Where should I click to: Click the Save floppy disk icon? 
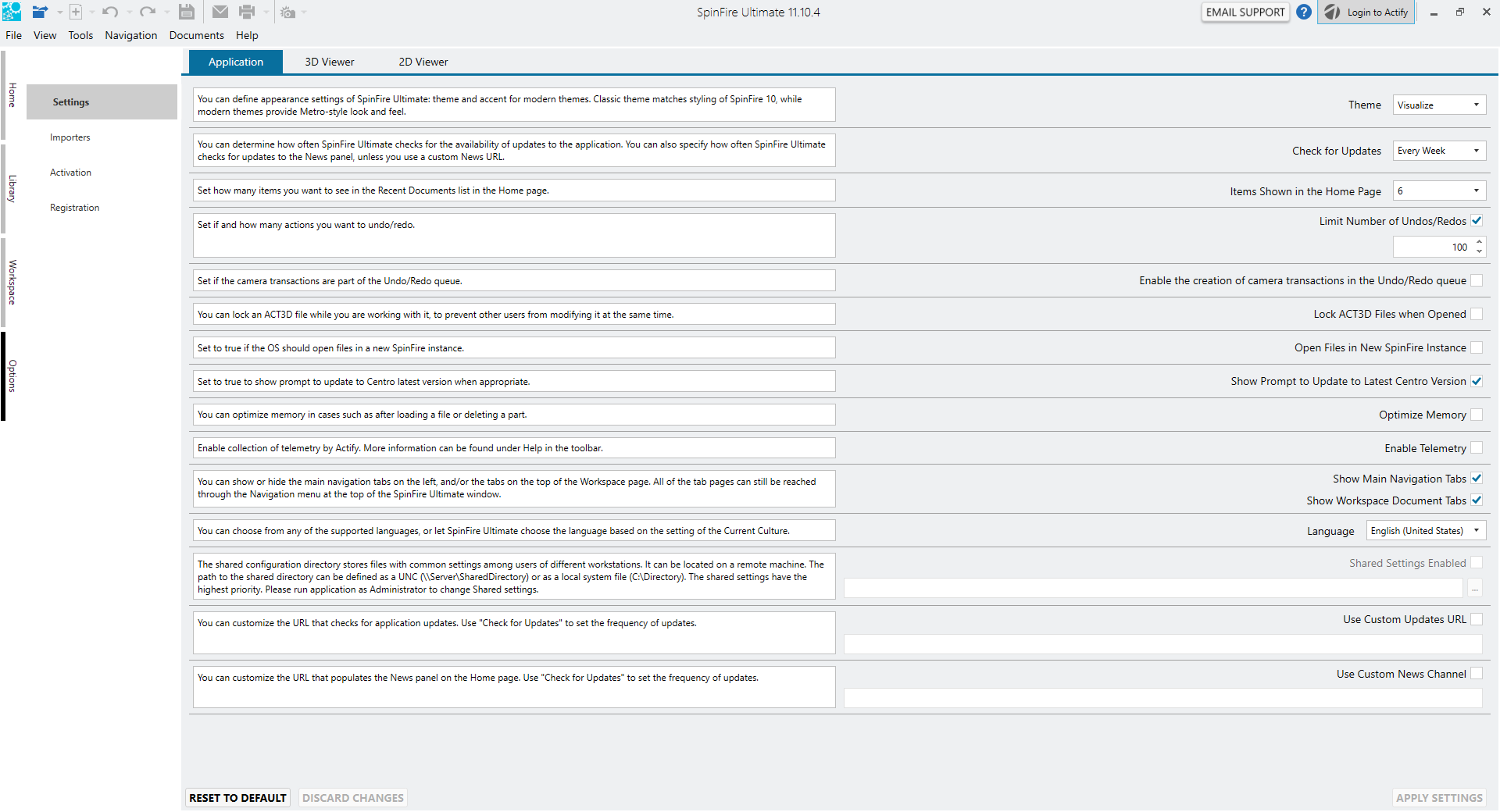click(186, 12)
